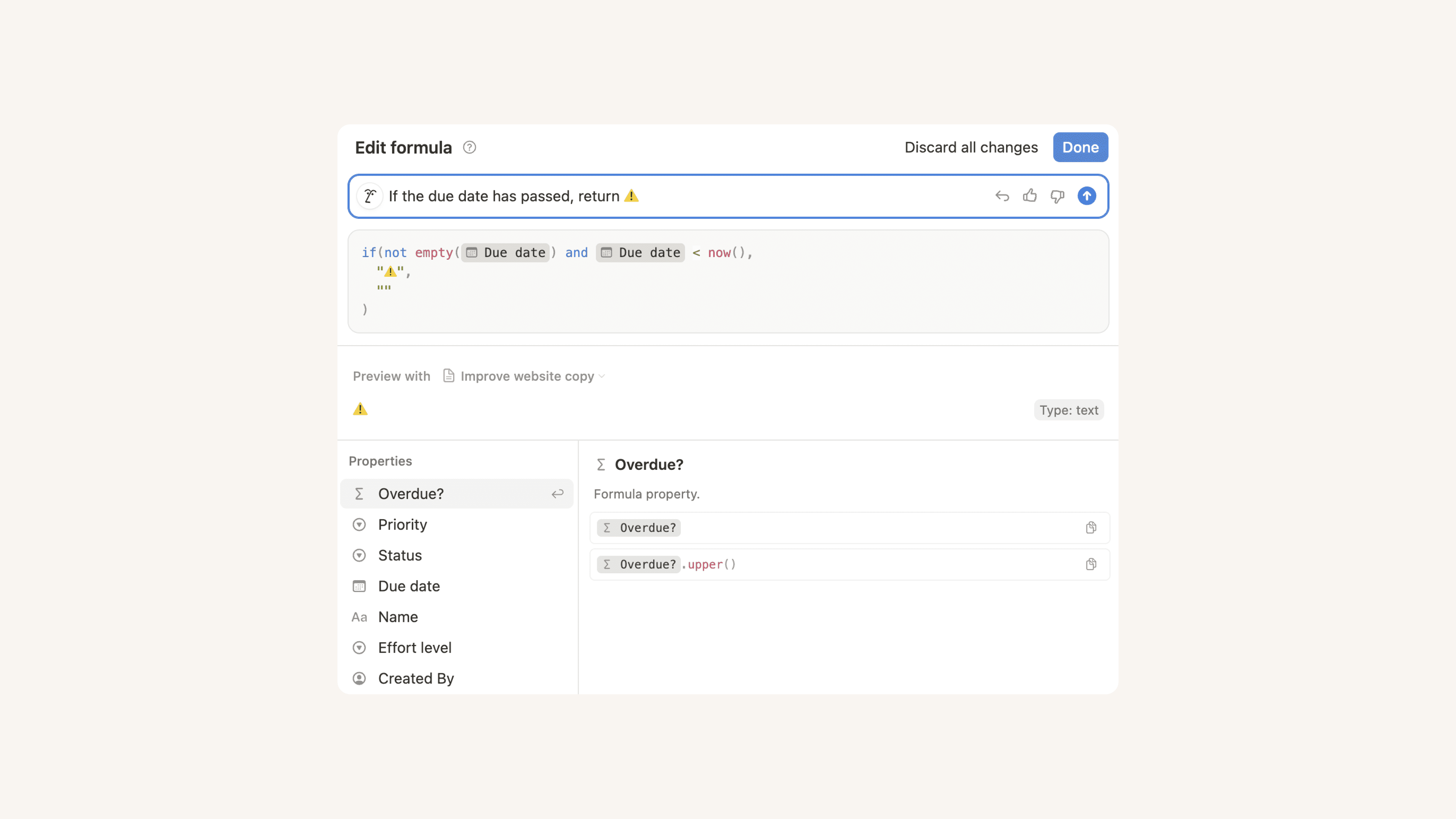
Task: Open the Improve website copy preview dropdown
Action: [x=525, y=377]
